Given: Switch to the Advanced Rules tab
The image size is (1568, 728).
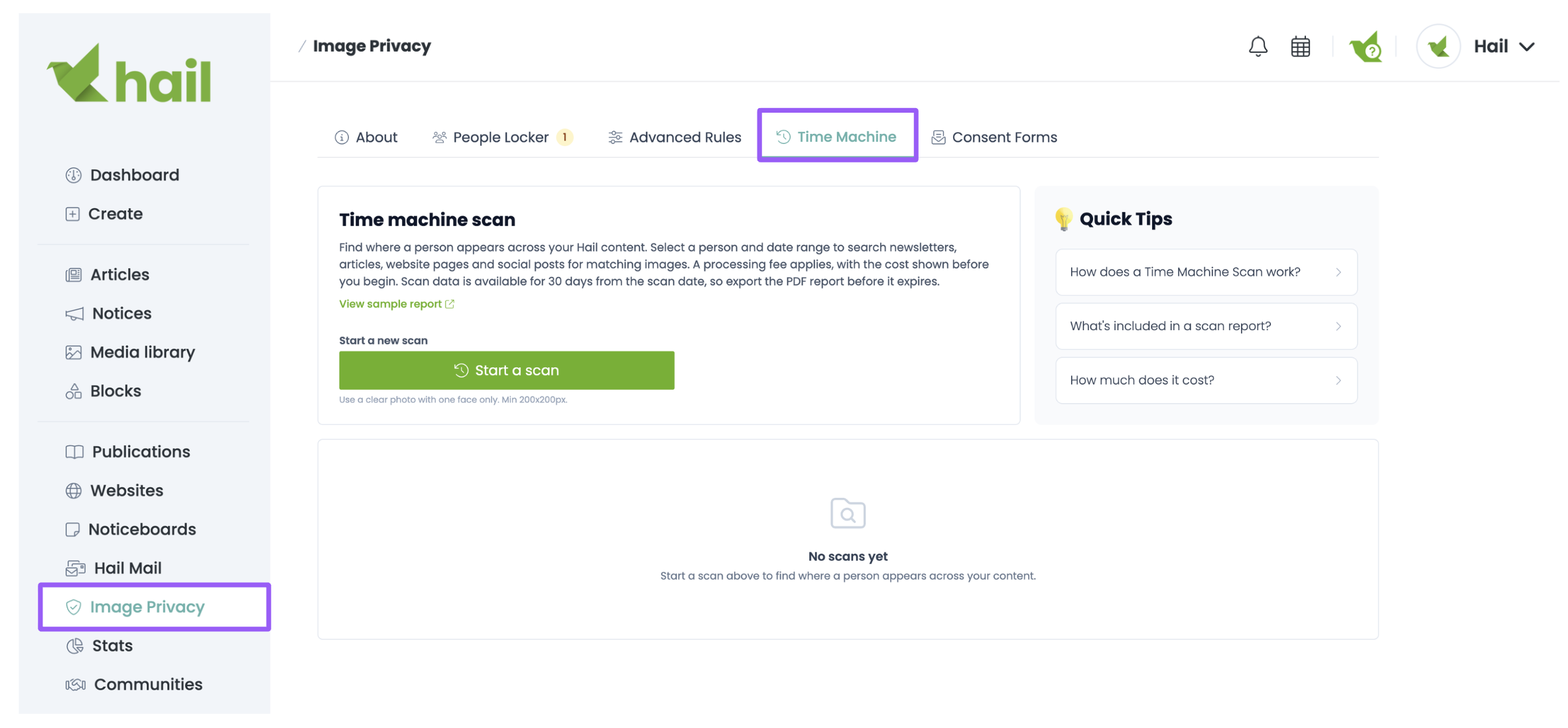Looking at the screenshot, I should [675, 137].
